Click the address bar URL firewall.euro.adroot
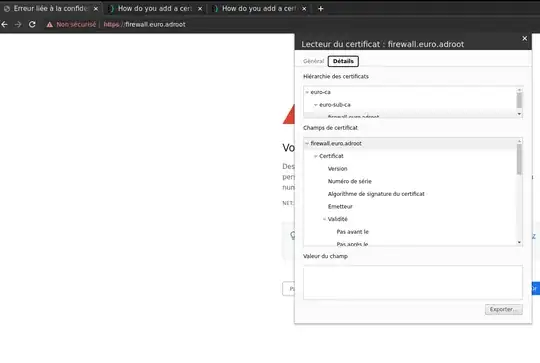 point(145,24)
